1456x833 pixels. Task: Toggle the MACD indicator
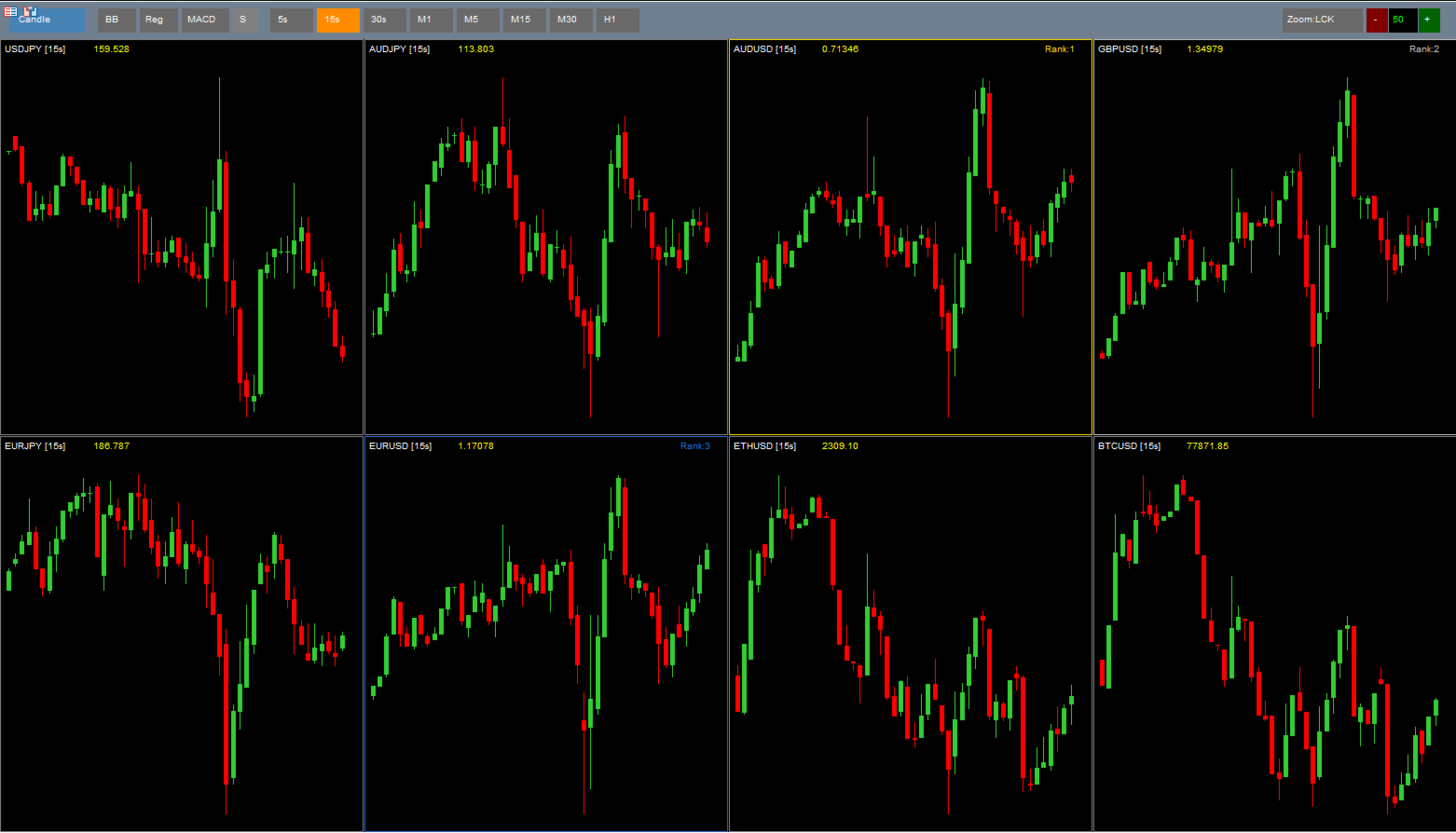pyautogui.click(x=205, y=20)
